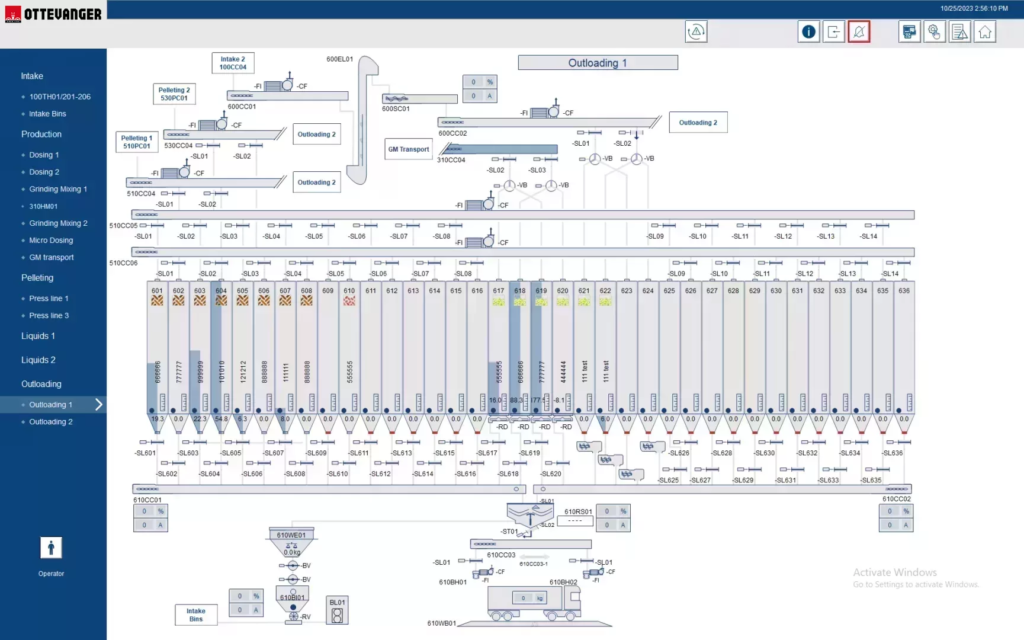Expand the Pelleting section in sidebar
Screen dimensions: 1024x640
(x=37, y=278)
